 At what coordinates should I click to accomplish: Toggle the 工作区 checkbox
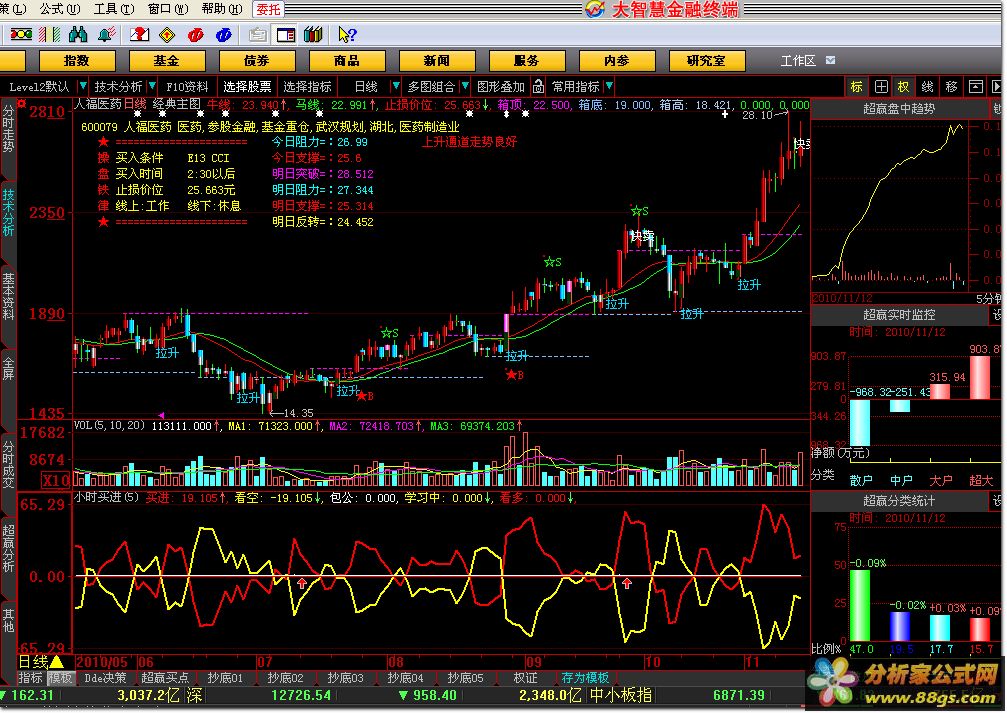830,60
